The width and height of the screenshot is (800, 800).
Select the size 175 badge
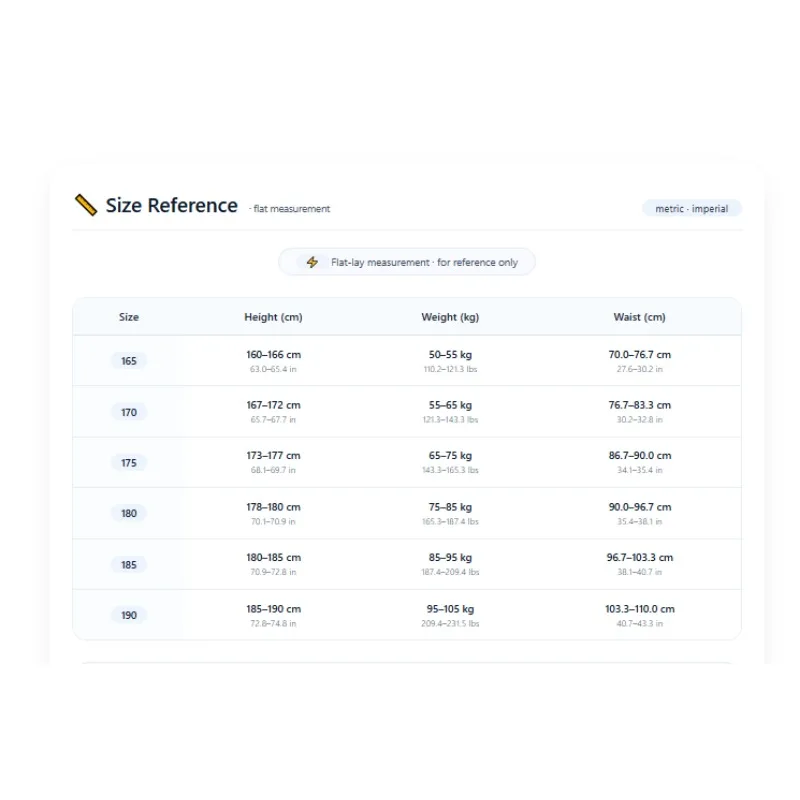pyautogui.click(x=129, y=463)
